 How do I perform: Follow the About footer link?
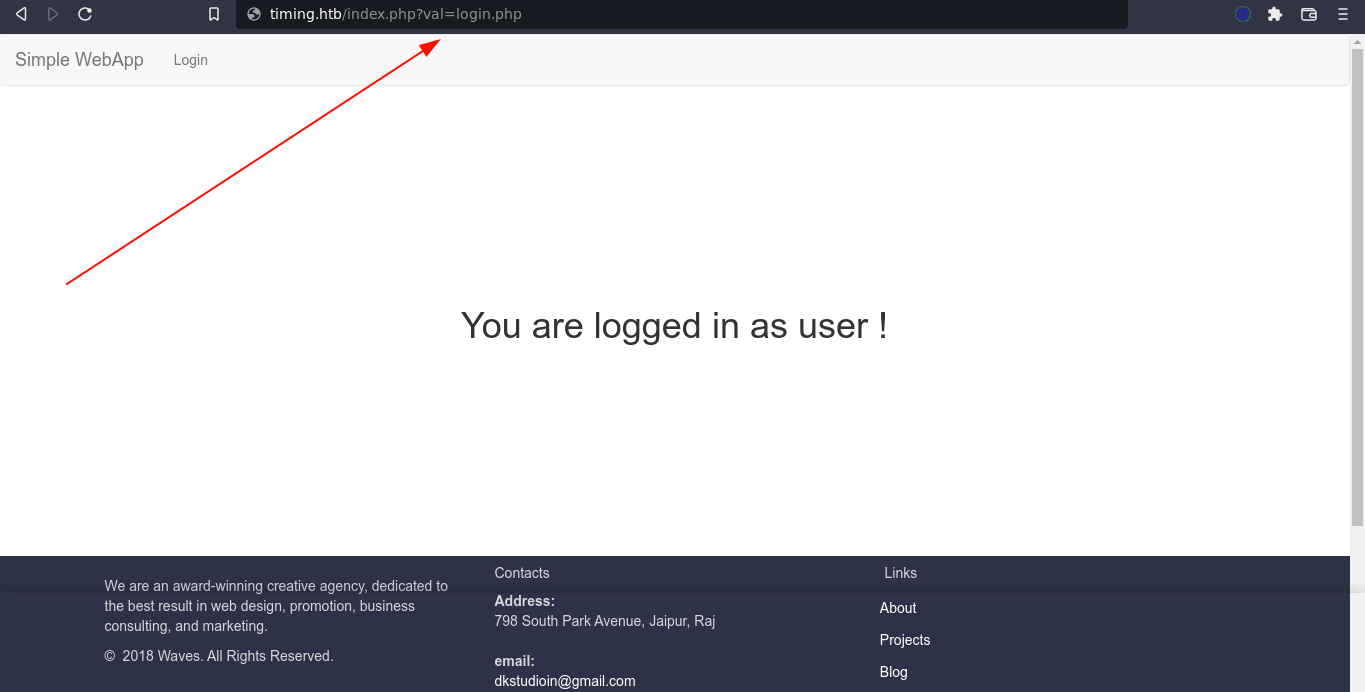(898, 608)
